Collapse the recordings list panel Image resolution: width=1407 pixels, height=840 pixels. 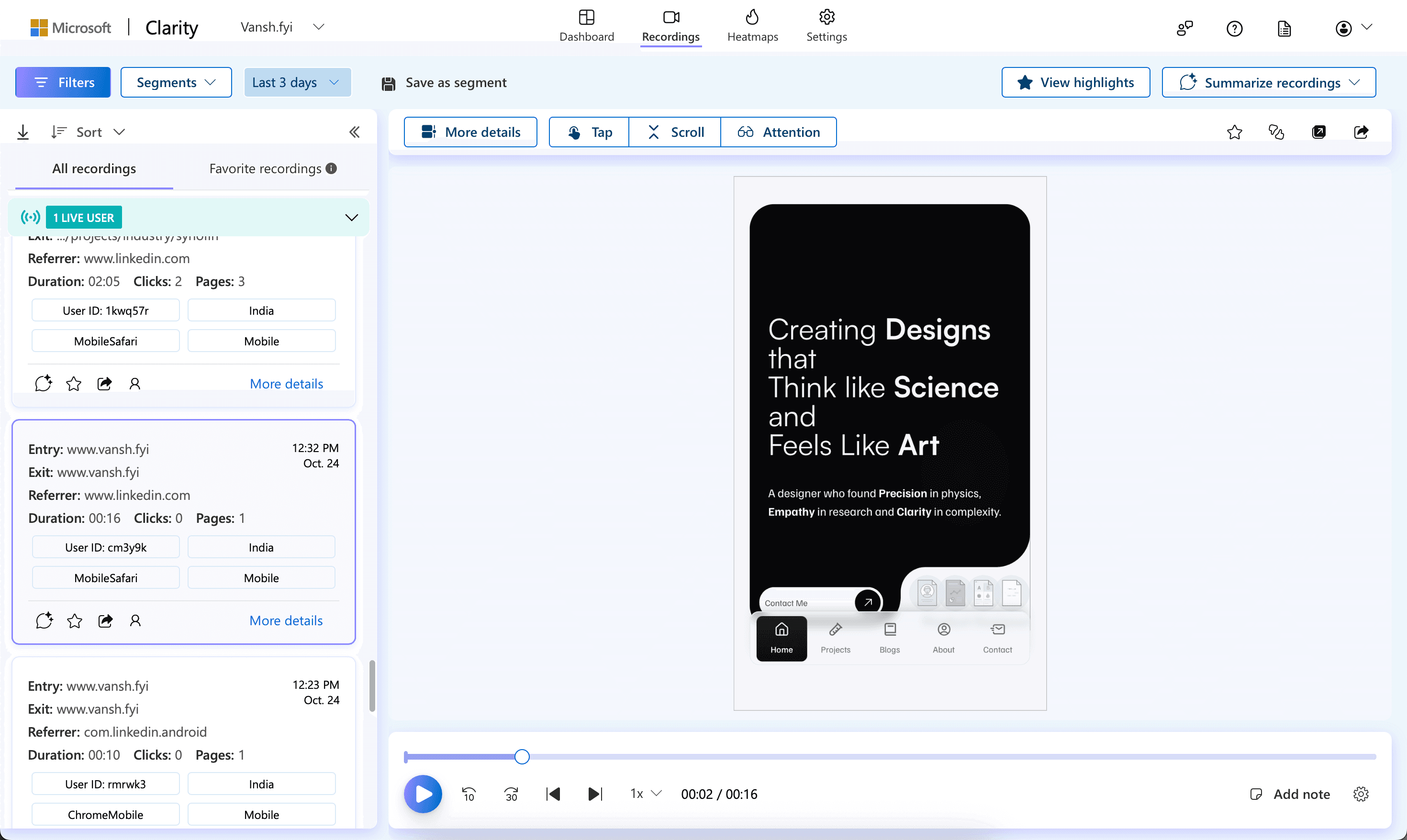click(x=355, y=132)
